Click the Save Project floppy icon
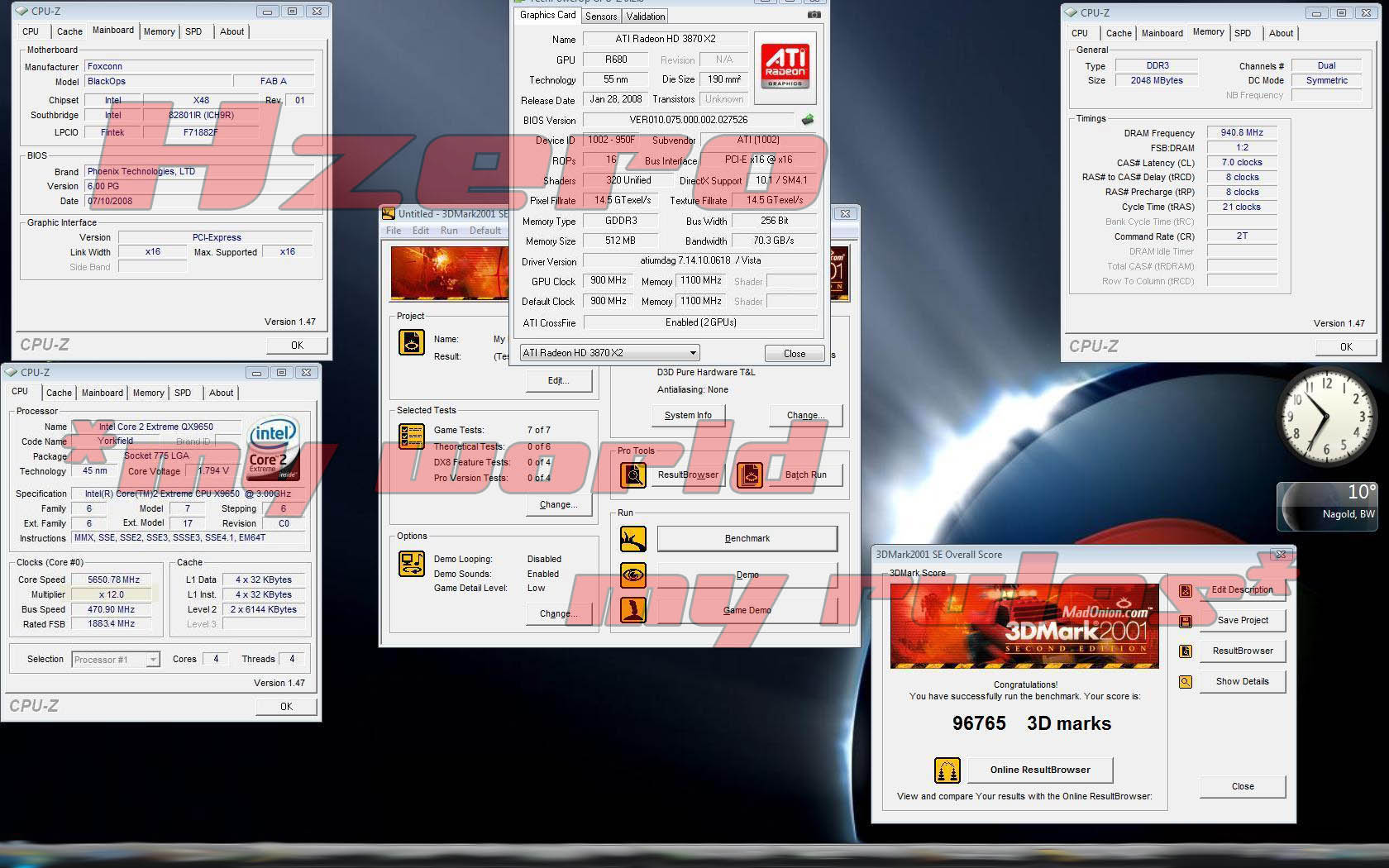This screenshot has width=1389, height=868. click(x=1186, y=621)
